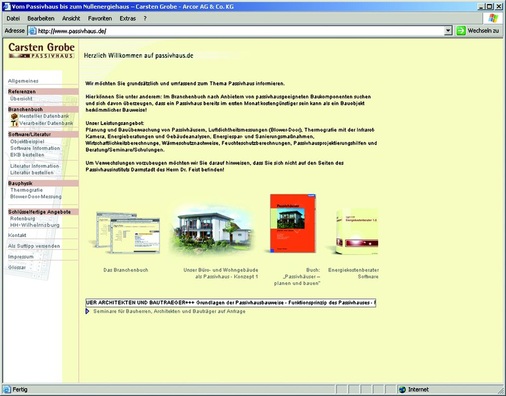Open the Favoriten menu
Image resolution: width=506 pixels, height=396 pixels.
[x=100, y=18]
